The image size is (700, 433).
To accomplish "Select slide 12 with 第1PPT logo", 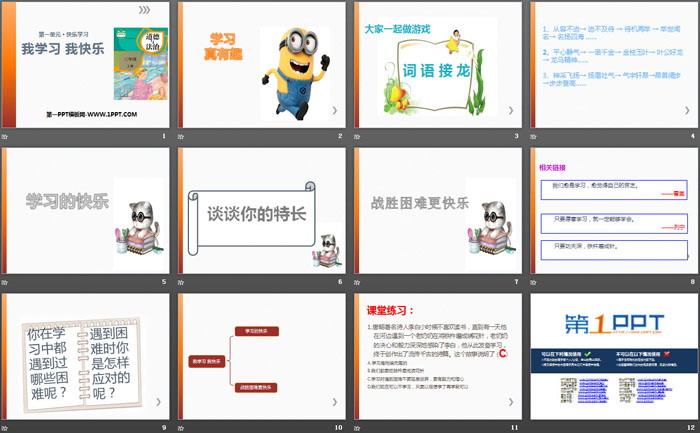I will [614, 357].
